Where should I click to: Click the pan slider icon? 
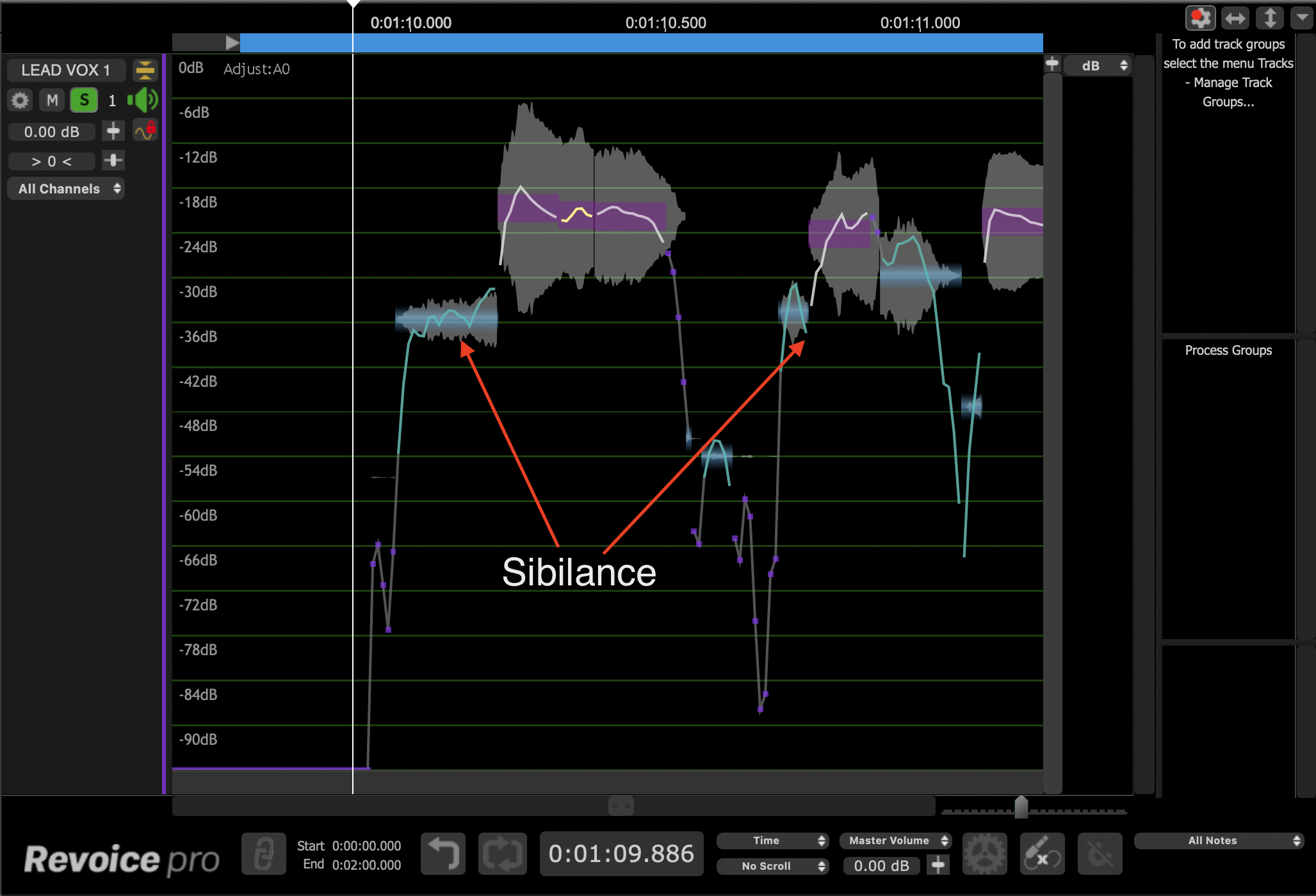coord(113,161)
